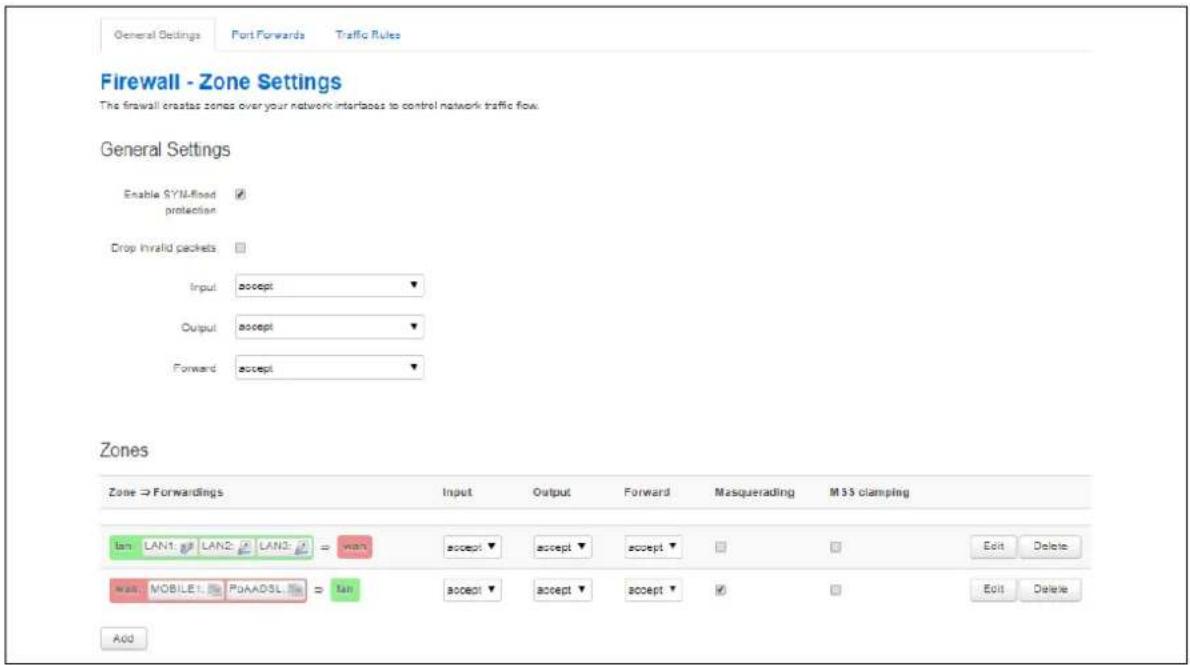Open the lan zone Forward dropdown
The height and width of the screenshot is (665, 1190).
pos(653,547)
